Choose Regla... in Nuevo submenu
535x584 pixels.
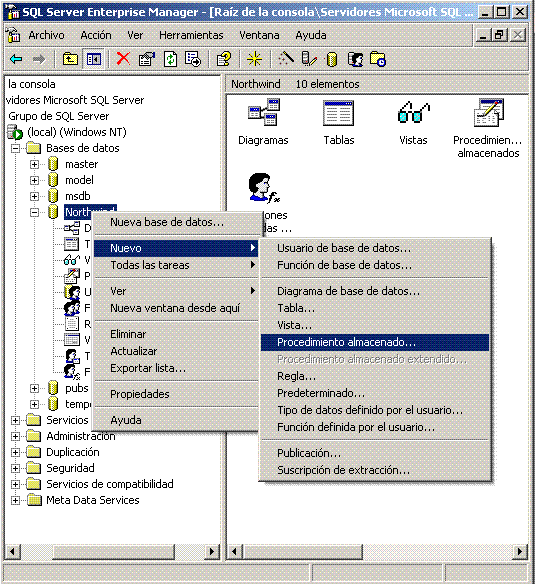pyautogui.click(x=375, y=376)
